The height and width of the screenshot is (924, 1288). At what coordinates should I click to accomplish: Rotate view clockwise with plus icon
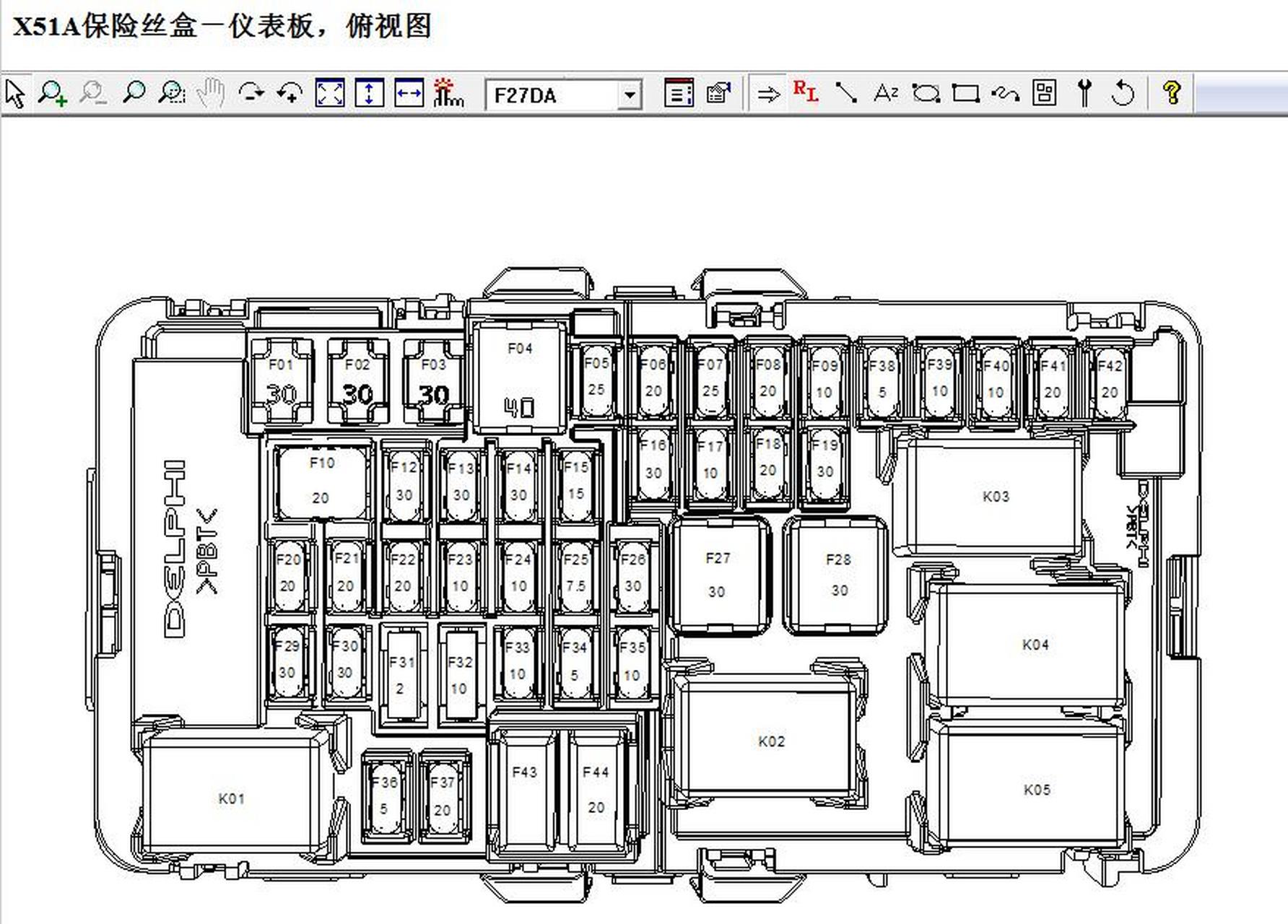[x=290, y=94]
